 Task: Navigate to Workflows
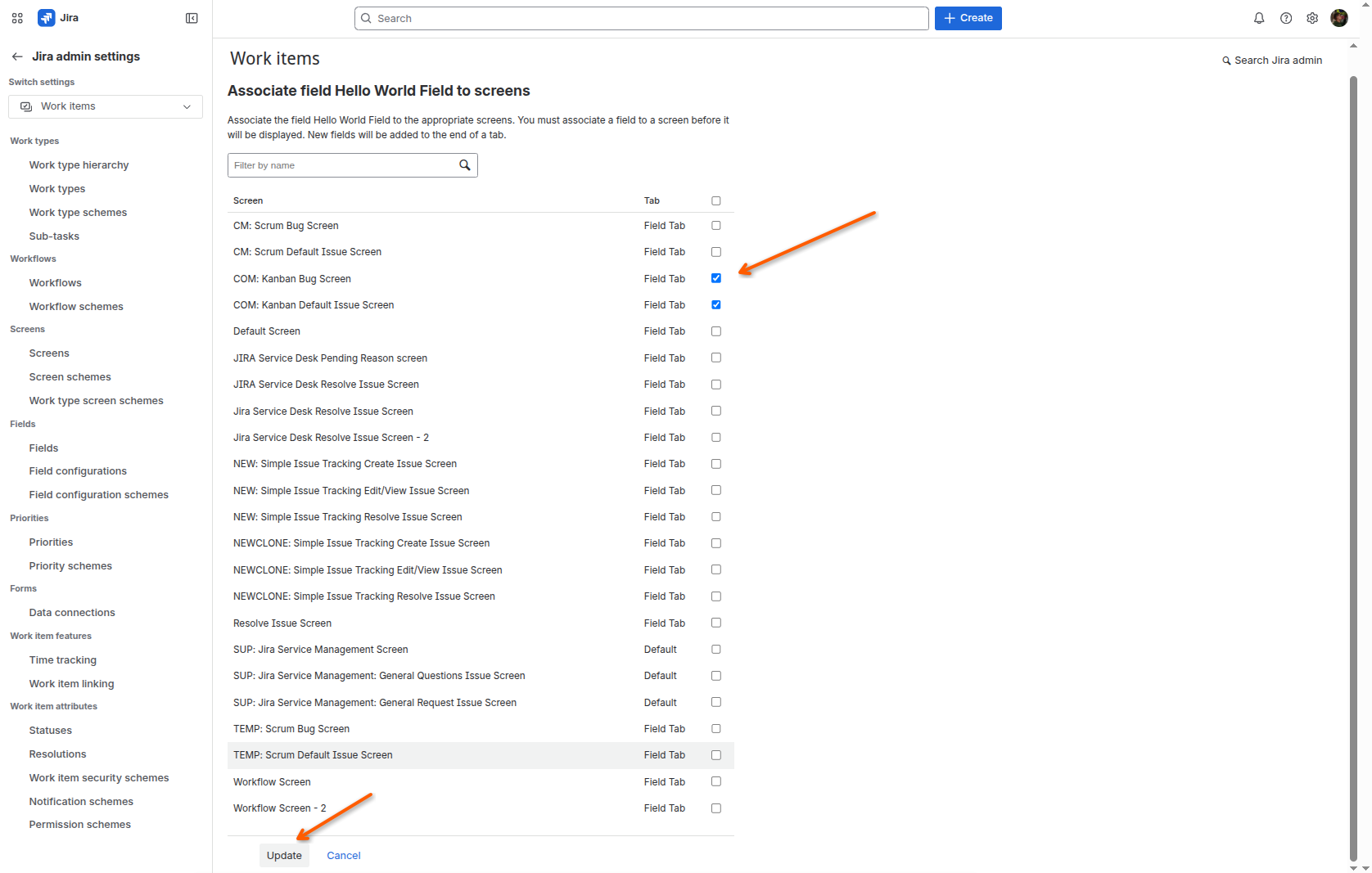tap(55, 283)
